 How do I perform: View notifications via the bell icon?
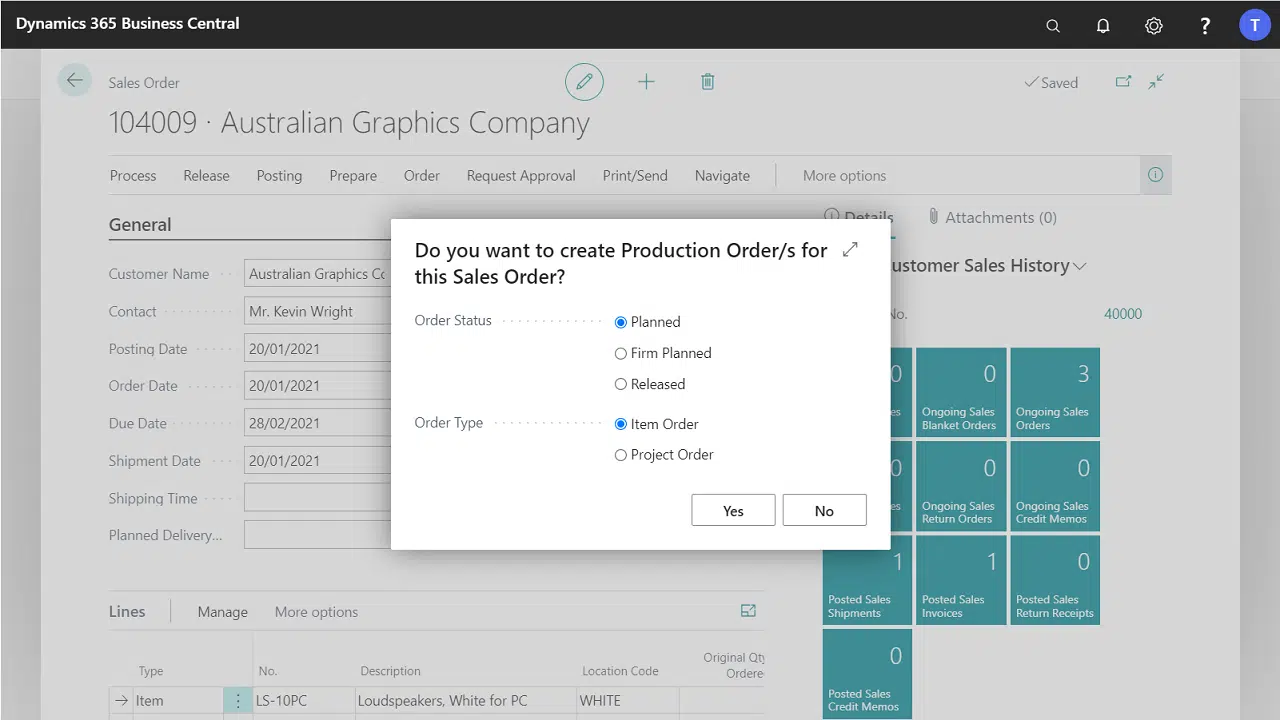(1103, 25)
